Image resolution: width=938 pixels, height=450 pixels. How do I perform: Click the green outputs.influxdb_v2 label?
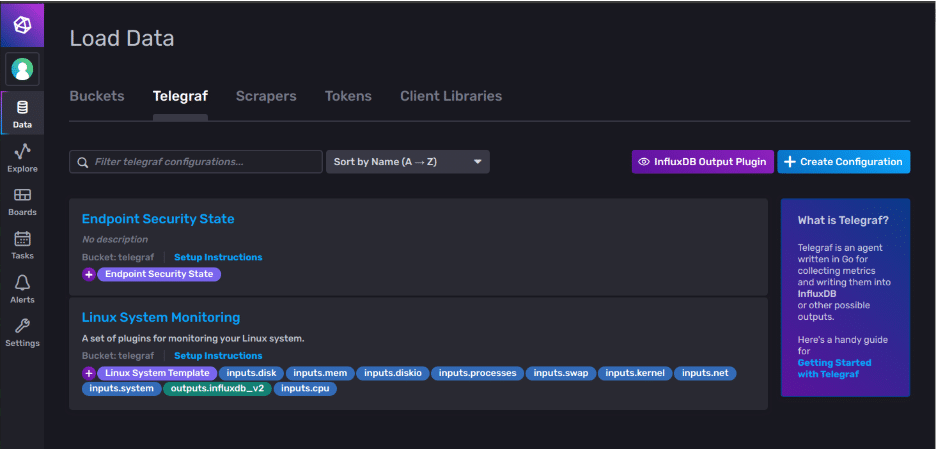pyautogui.click(x=217, y=389)
